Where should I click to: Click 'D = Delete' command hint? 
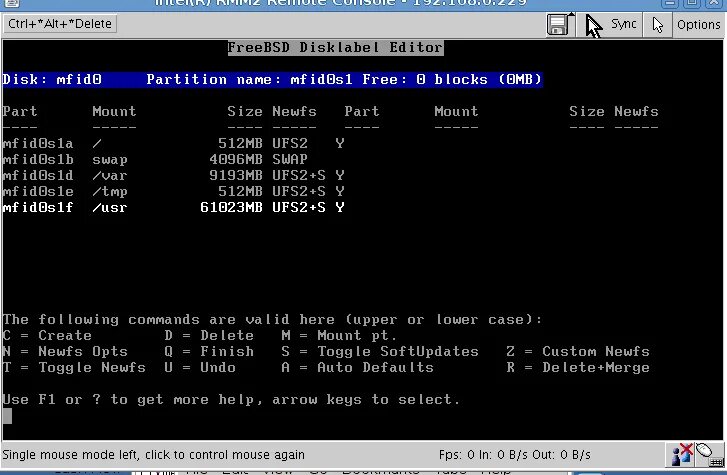click(x=209, y=335)
